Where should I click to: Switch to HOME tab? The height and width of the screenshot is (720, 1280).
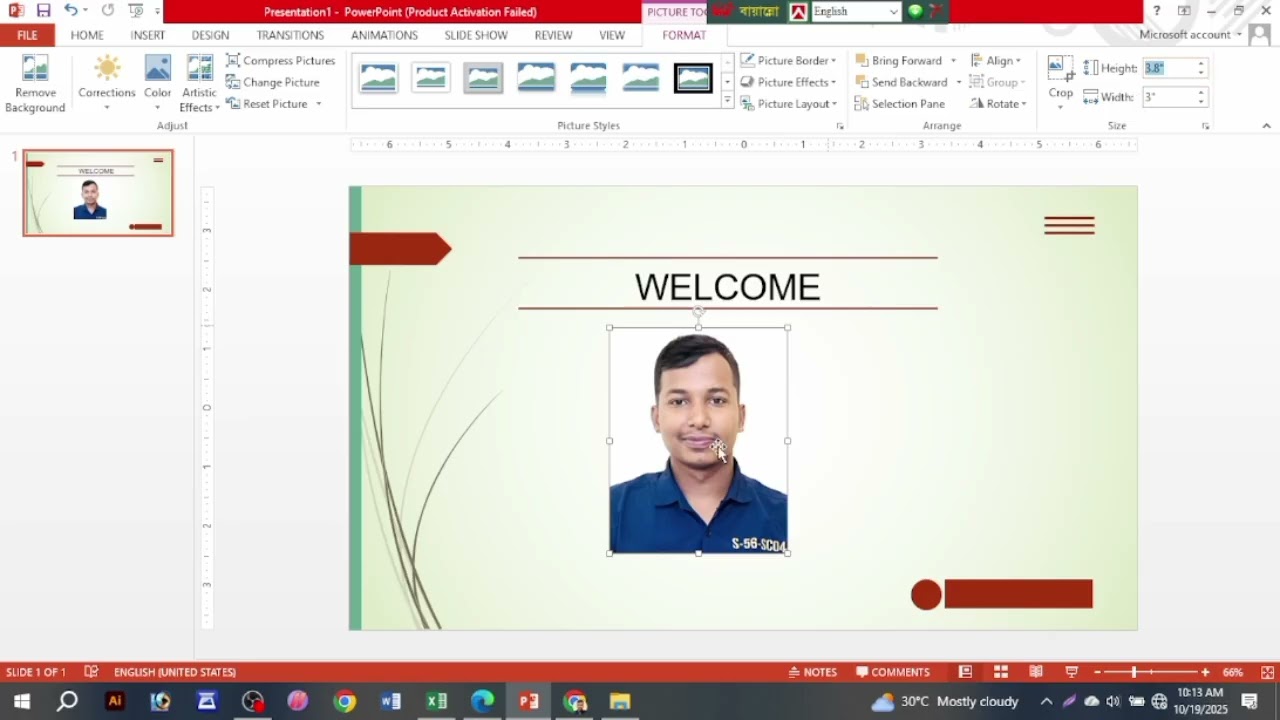(87, 35)
